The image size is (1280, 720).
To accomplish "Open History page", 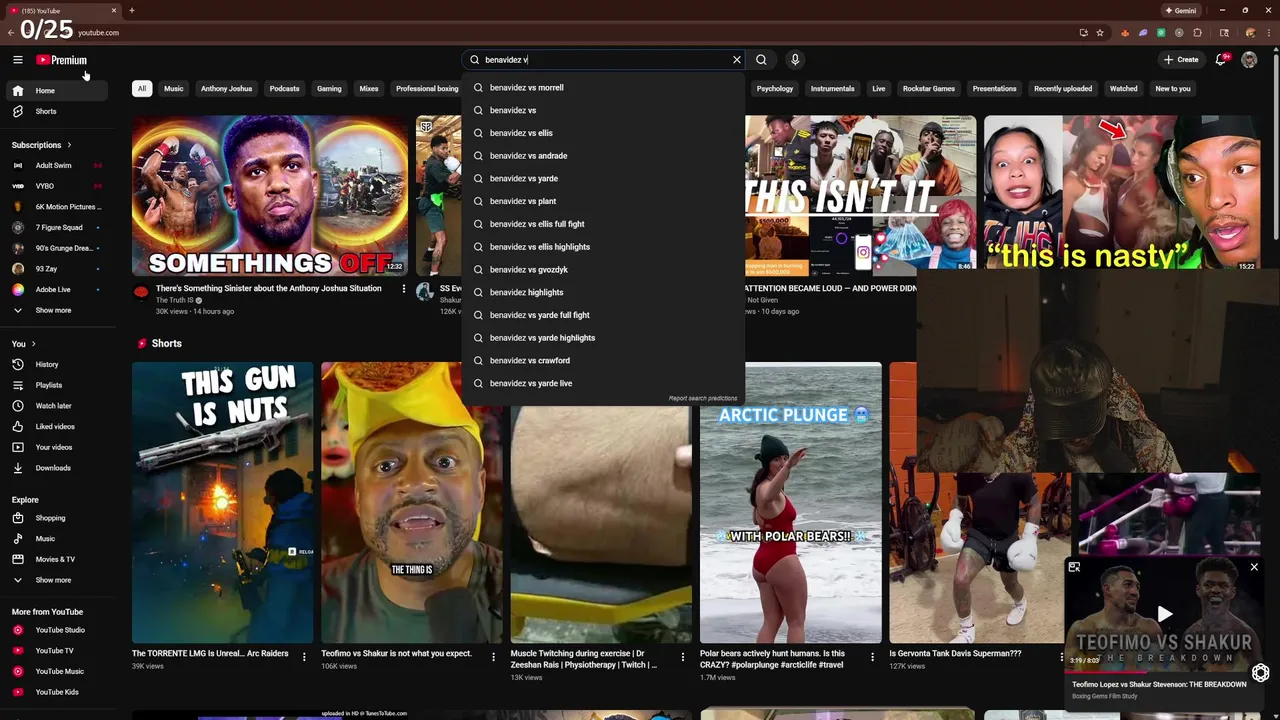I will coord(59,364).
